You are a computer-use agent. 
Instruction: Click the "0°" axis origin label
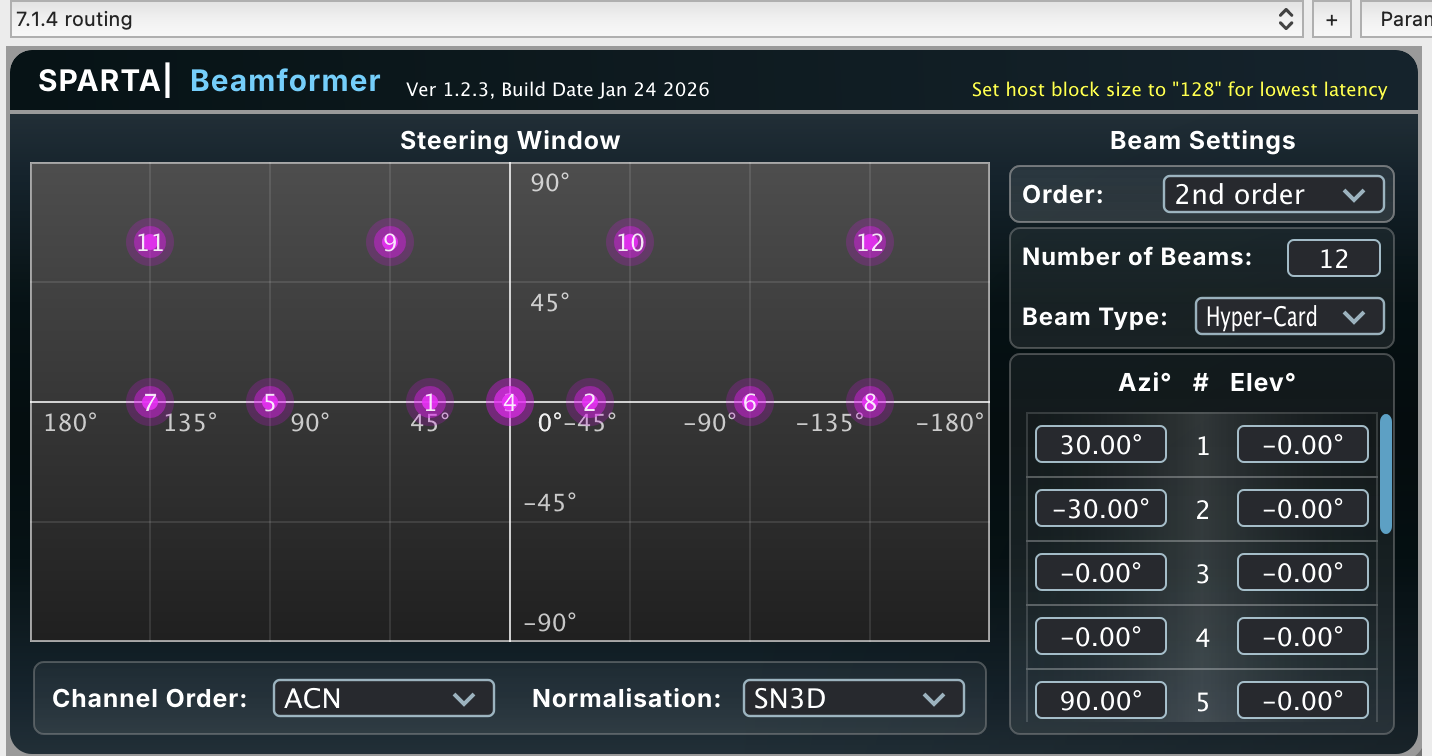550,423
